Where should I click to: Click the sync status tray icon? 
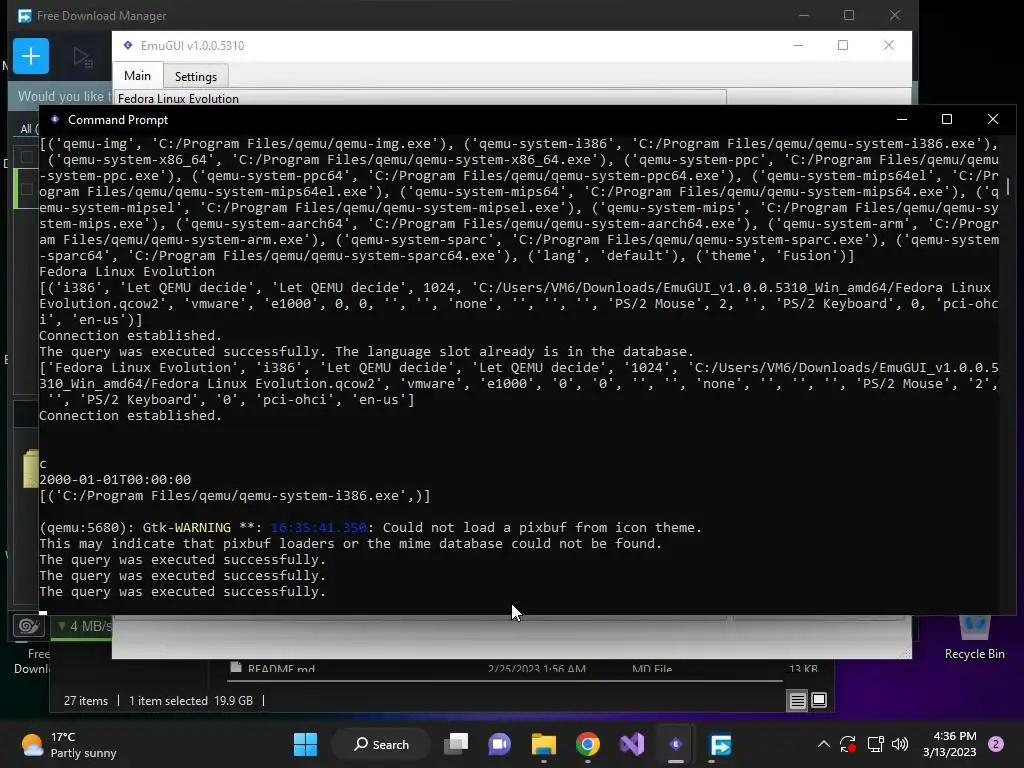pos(848,744)
